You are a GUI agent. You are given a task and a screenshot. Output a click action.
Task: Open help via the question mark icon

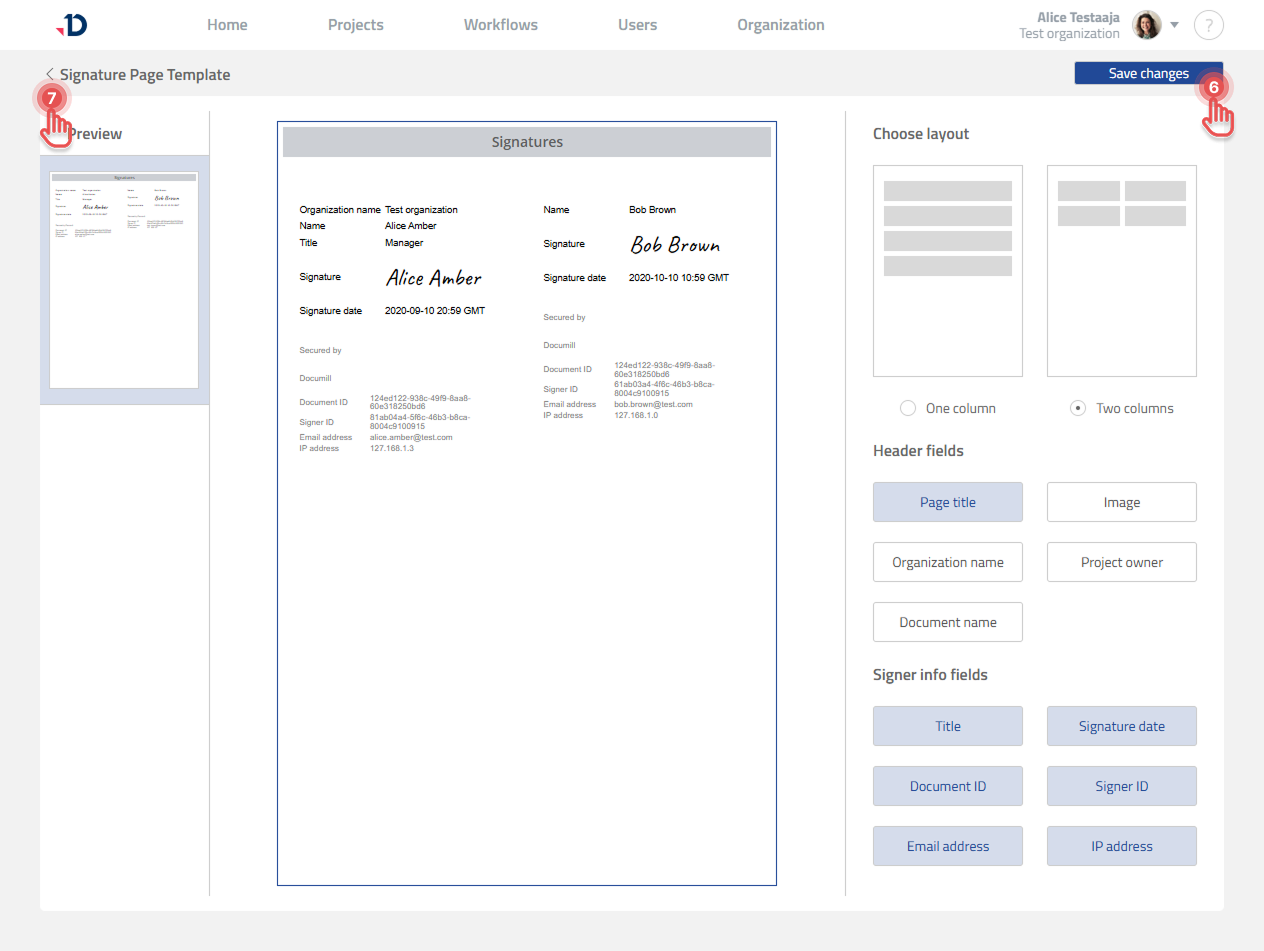[1208, 24]
